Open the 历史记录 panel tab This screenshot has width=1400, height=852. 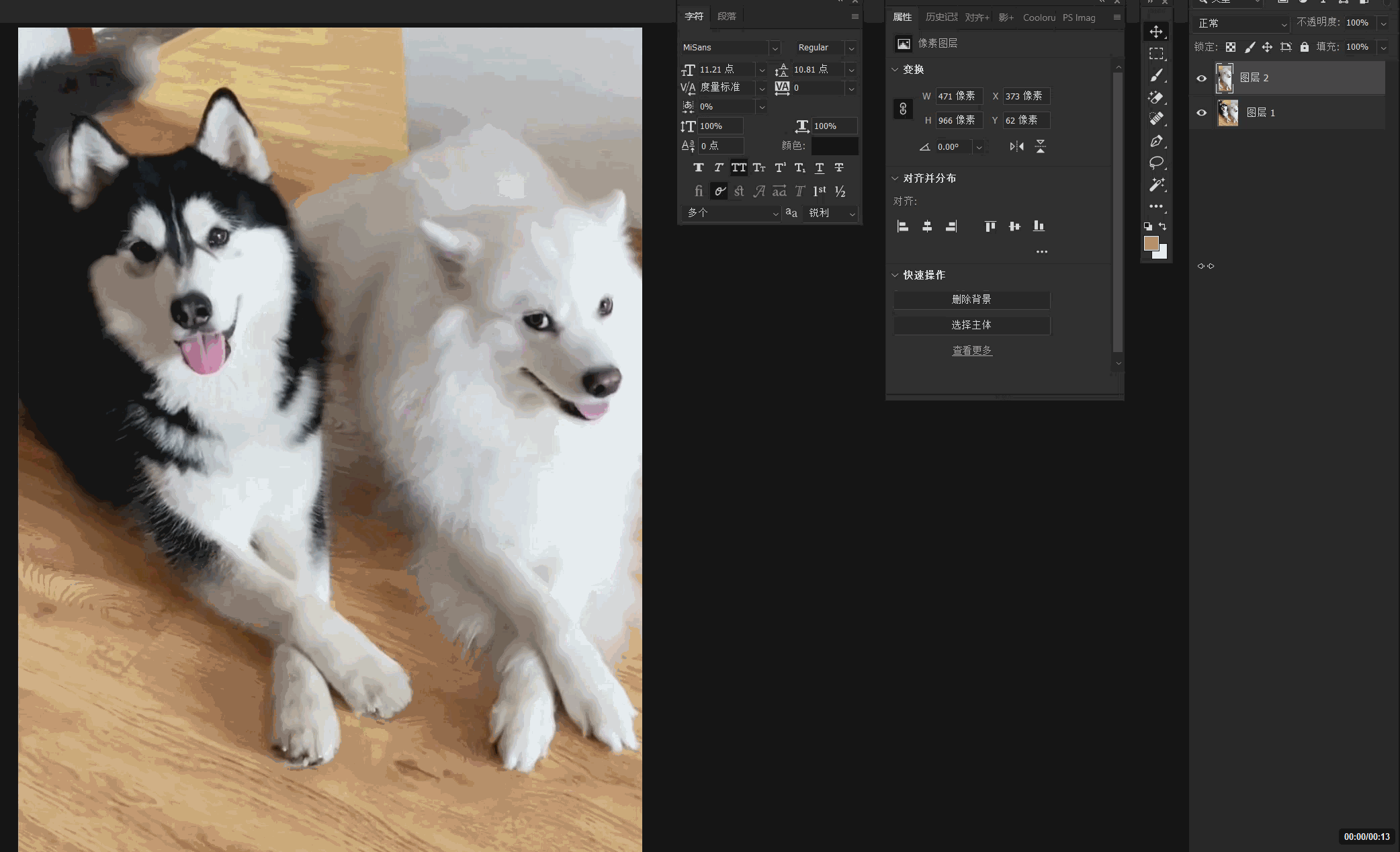click(x=940, y=17)
